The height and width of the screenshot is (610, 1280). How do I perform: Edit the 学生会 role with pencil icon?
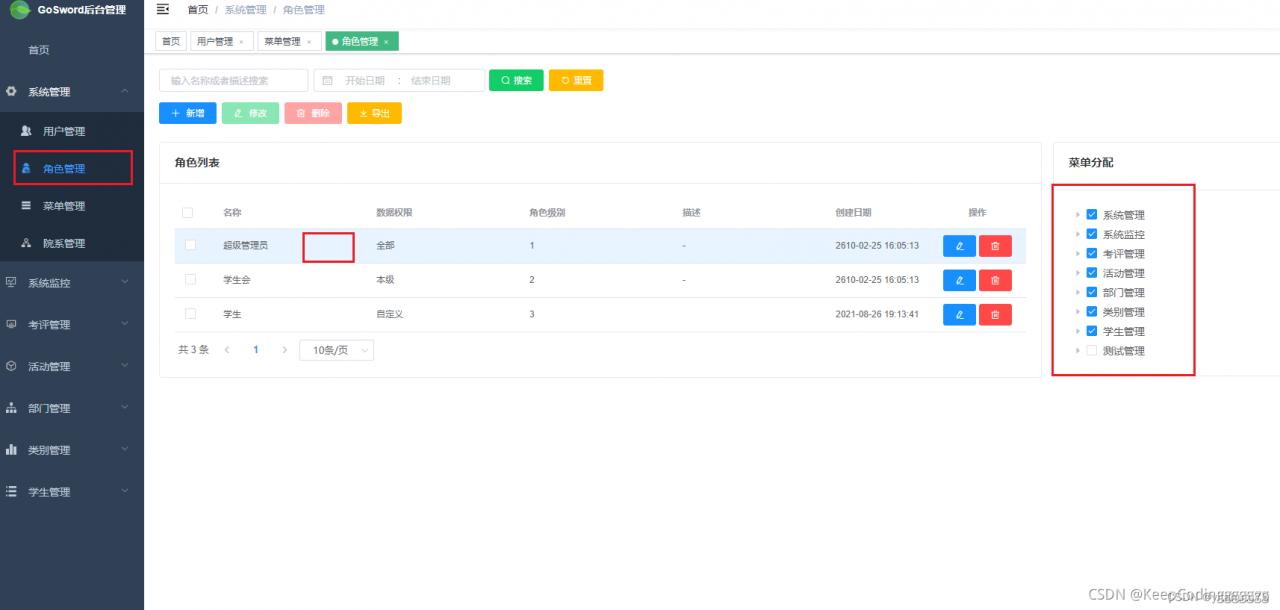coord(959,280)
